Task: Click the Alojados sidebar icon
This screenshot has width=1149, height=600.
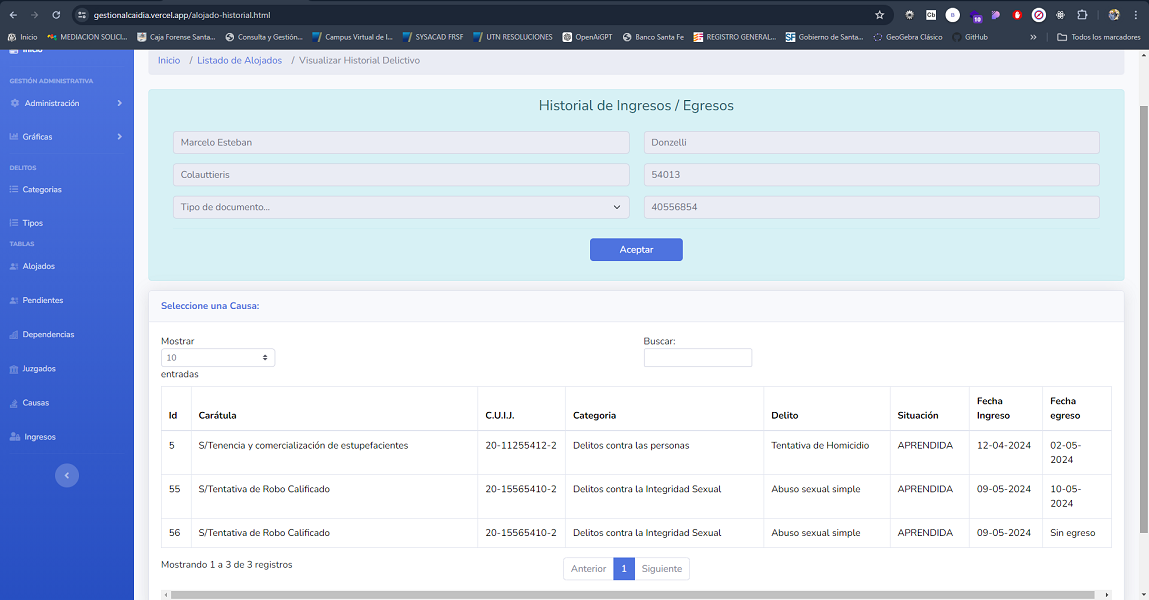Action: coord(14,267)
